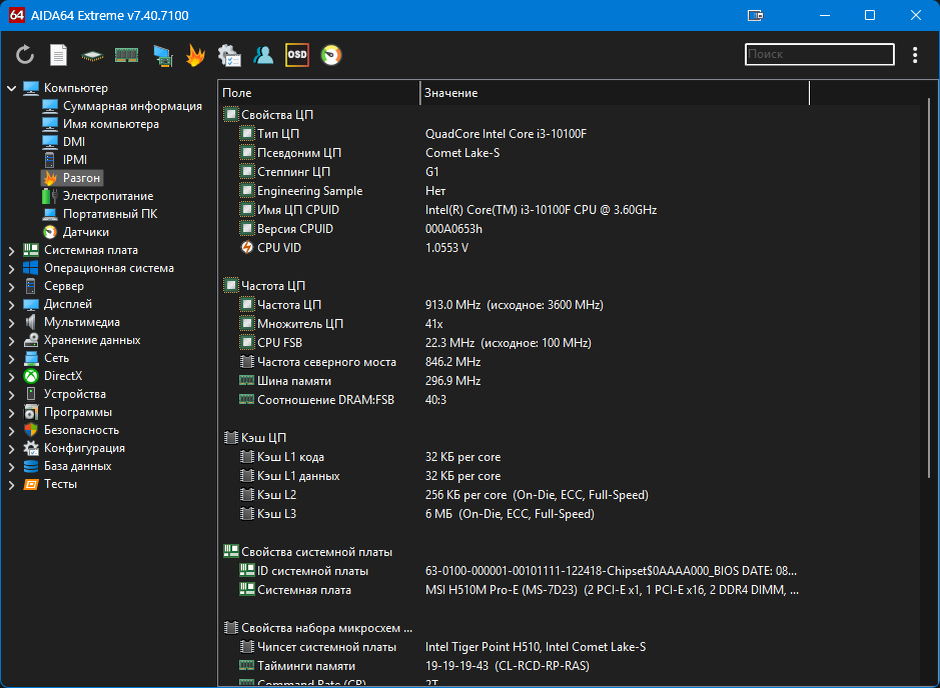940x688 pixels.
Task: Click the vertical scrollbar of details pane
Action: (929, 286)
